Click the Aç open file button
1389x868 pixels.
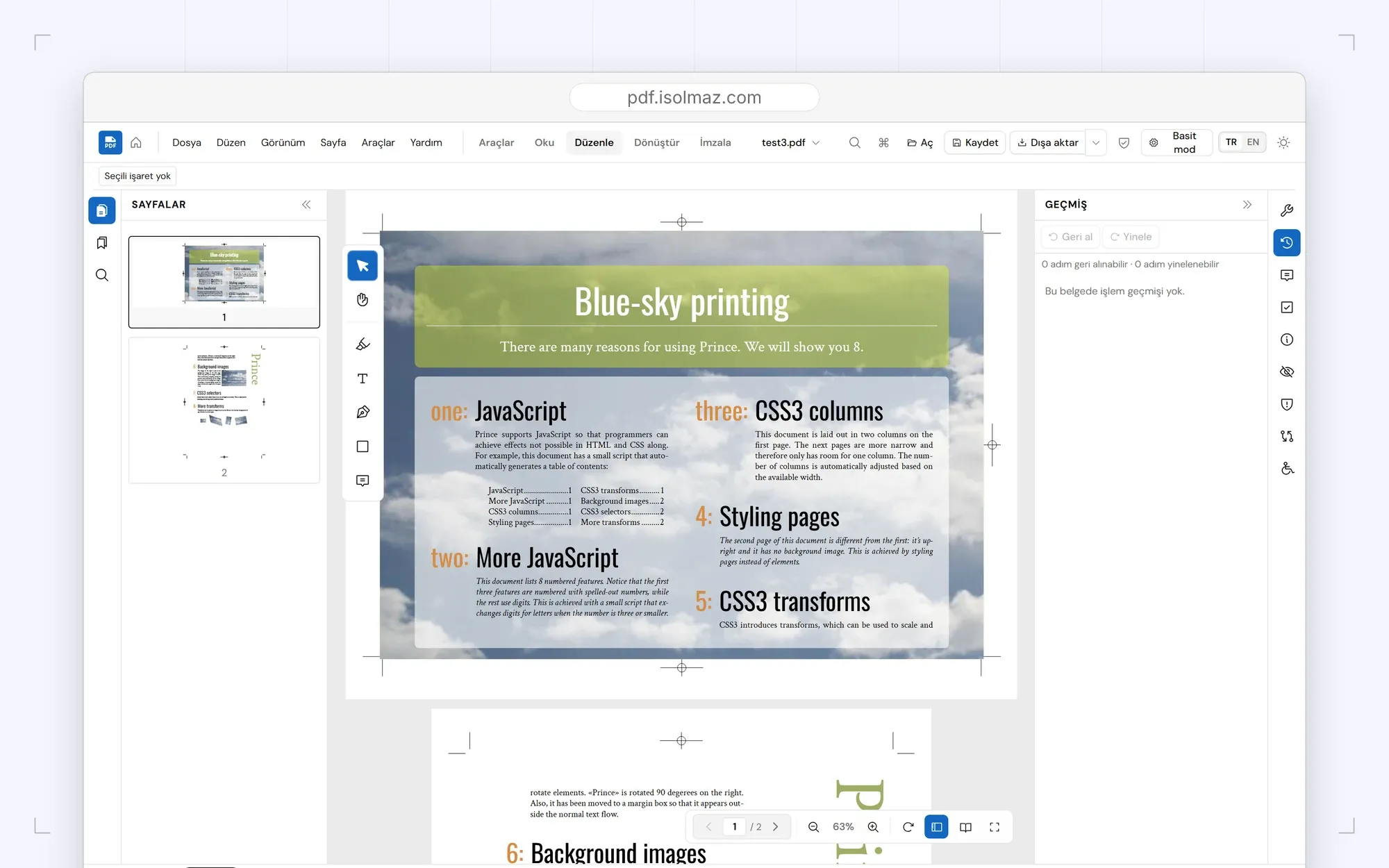click(x=920, y=142)
